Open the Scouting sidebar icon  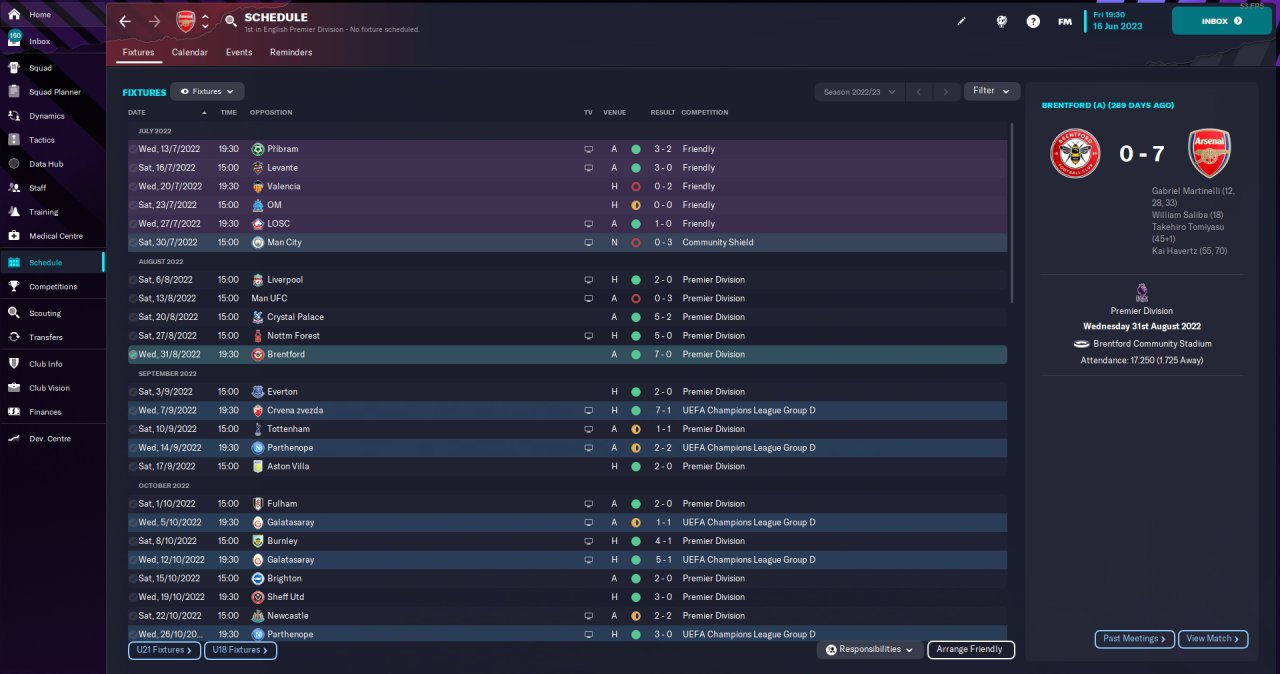[x=14, y=313]
